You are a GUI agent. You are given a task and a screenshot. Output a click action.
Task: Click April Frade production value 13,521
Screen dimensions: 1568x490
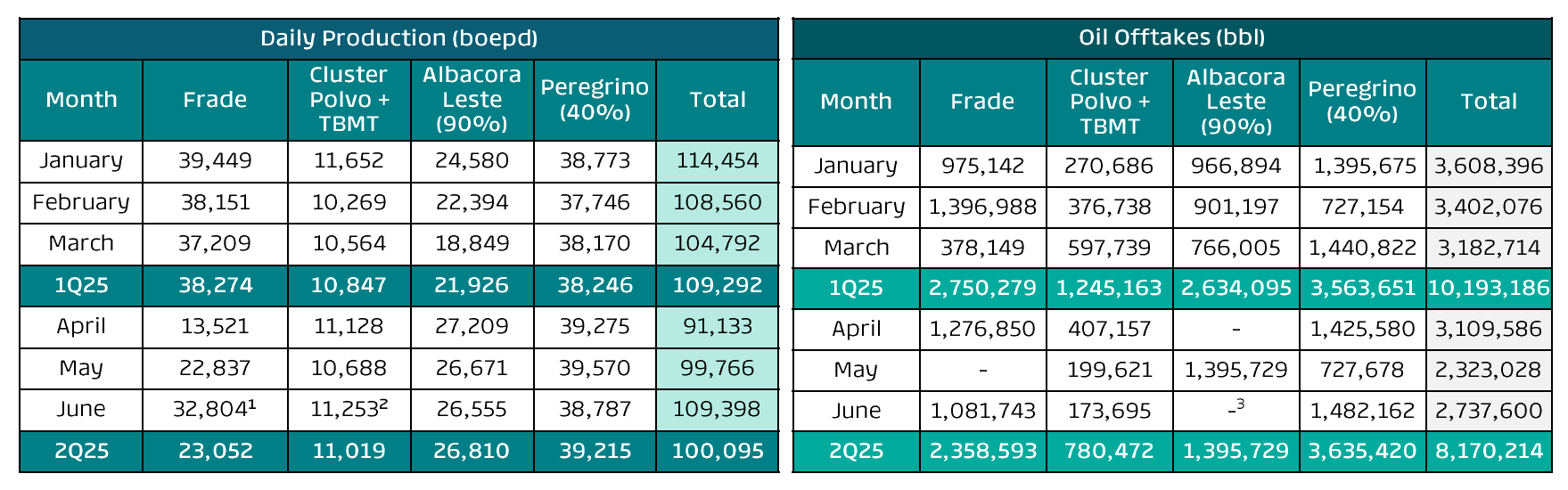click(x=215, y=326)
